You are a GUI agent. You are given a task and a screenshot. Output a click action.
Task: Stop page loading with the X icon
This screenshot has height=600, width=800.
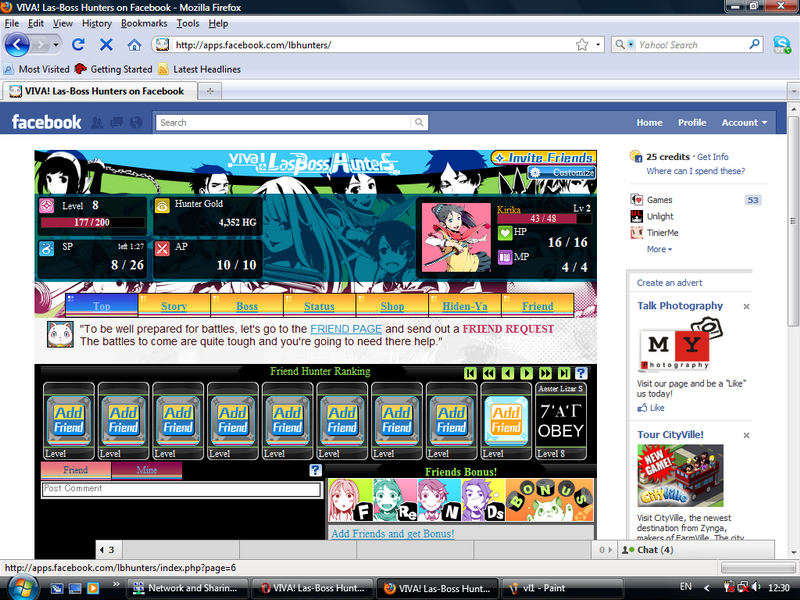[106, 45]
